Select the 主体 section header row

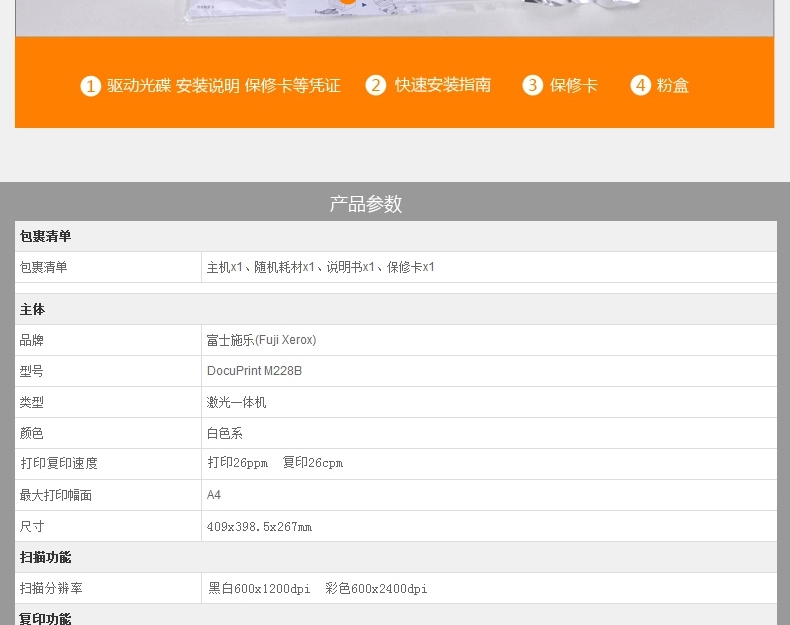tap(33, 309)
